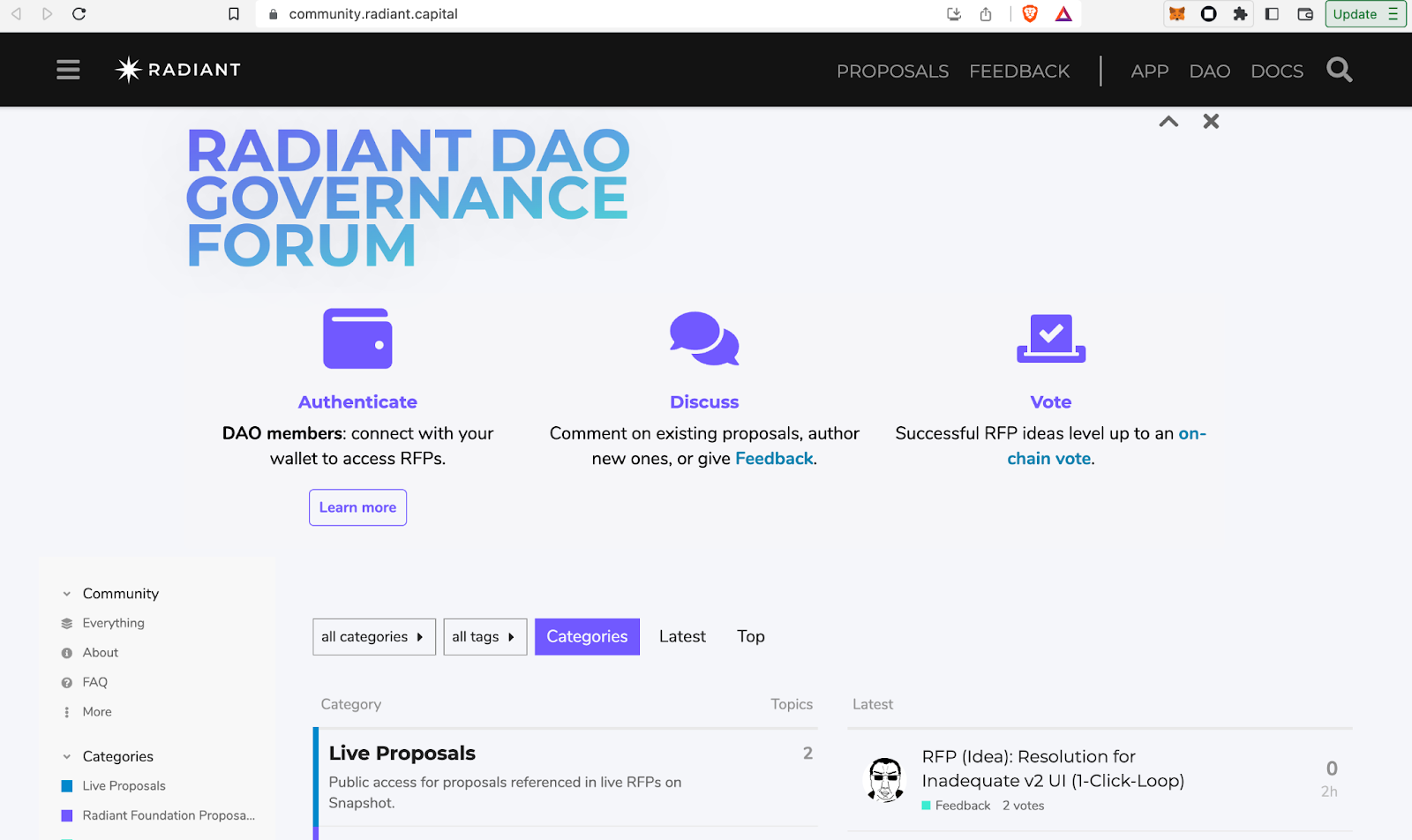Open DOCS in header
This screenshot has width=1412, height=840.
click(x=1277, y=71)
